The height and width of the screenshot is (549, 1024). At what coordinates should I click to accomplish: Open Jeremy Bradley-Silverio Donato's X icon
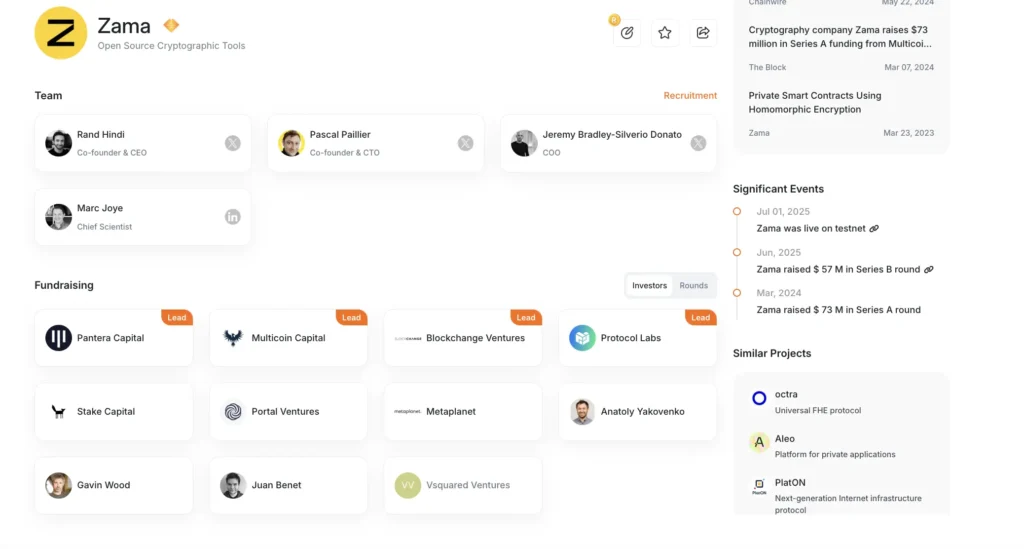coord(698,143)
